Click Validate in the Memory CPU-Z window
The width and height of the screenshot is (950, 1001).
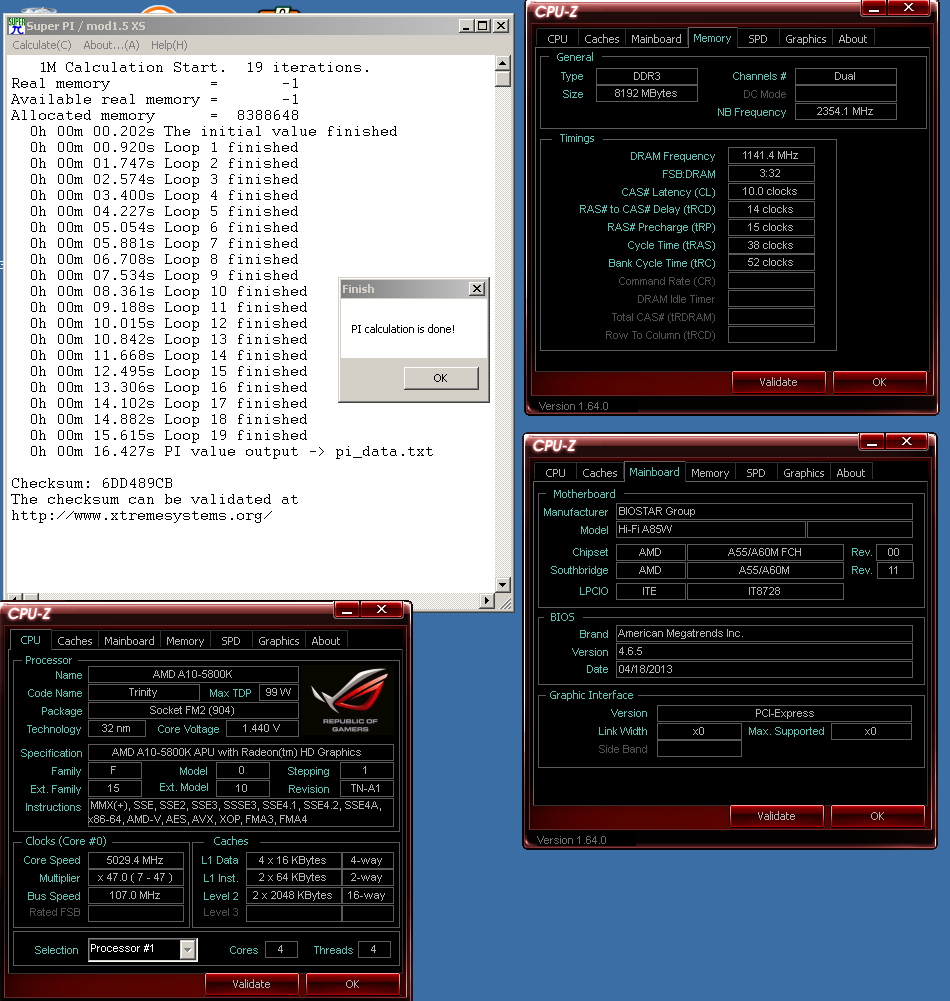(x=778, y=382)
